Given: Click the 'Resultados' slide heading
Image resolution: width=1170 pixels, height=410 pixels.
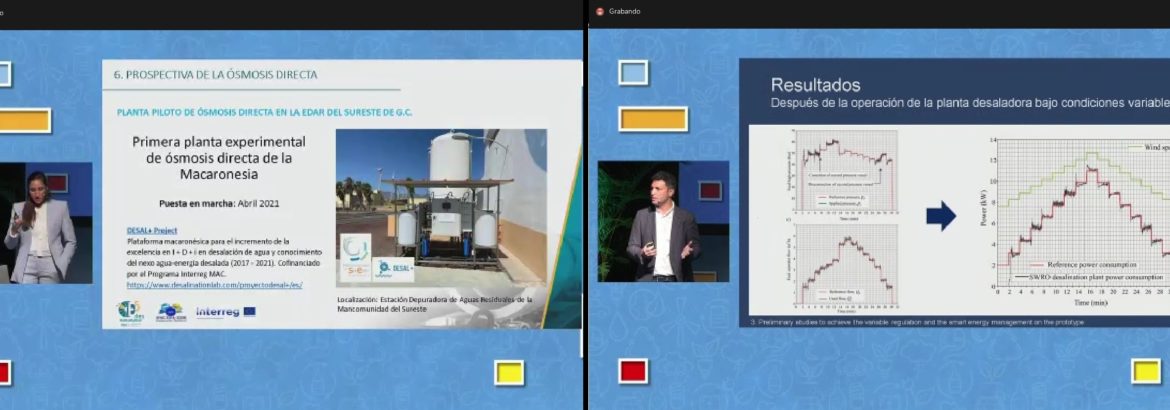Looking at the screenshot, I should click(816, 85).
